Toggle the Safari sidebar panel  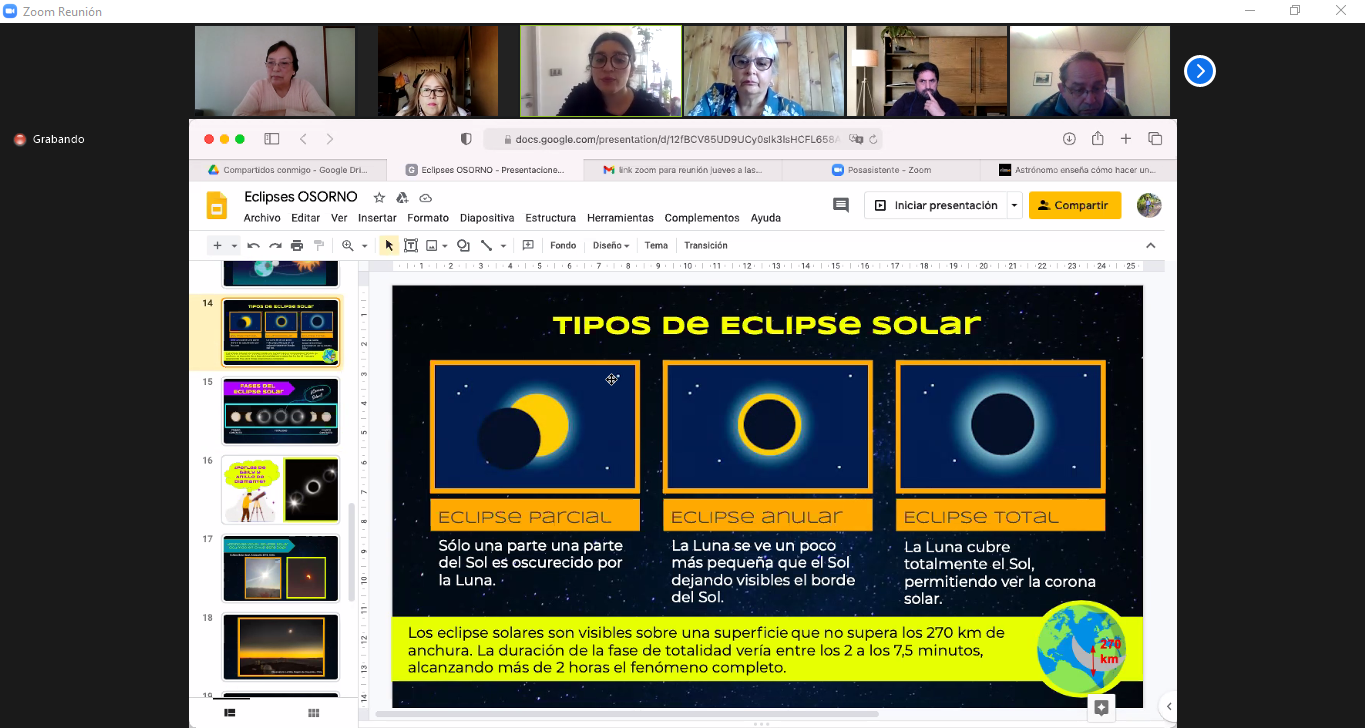click(271, 139)
